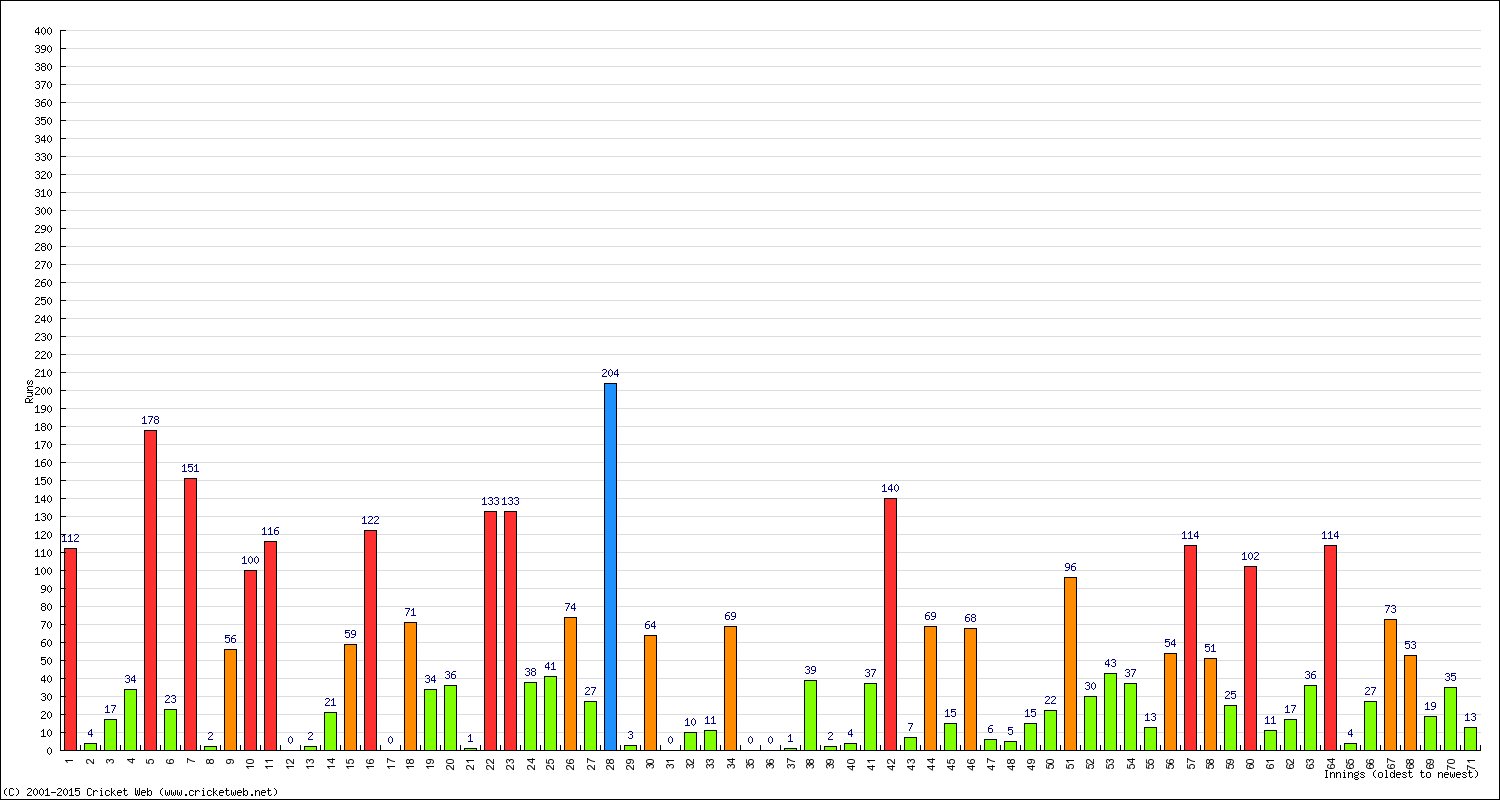The image size is (1500, 800).
Task: Click the orange bar for innings 26
Action: 570,683
